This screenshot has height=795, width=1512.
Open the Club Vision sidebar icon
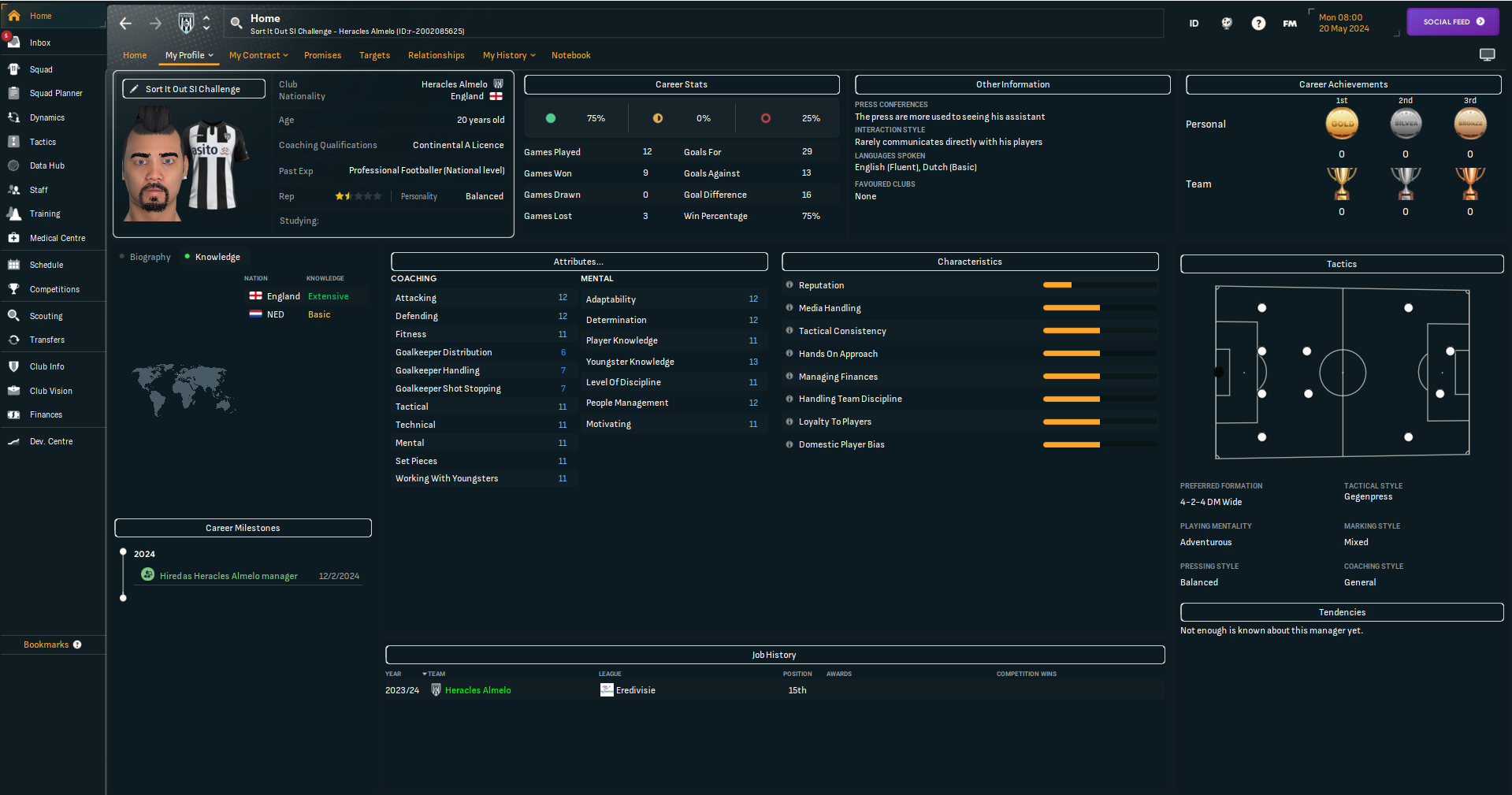point(14,391)
